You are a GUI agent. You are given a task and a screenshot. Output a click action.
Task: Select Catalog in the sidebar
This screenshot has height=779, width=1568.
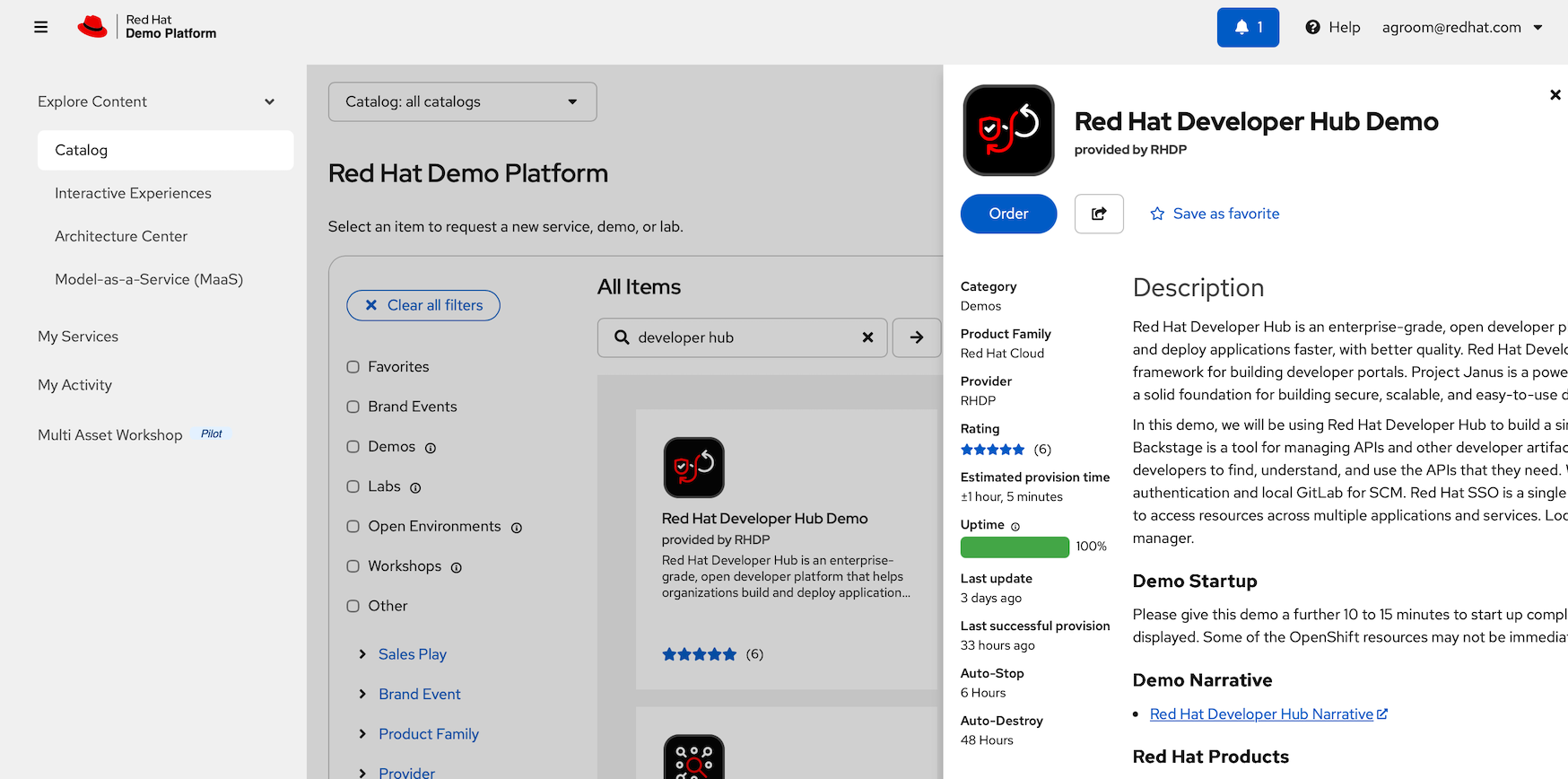(x=165, y=150)
